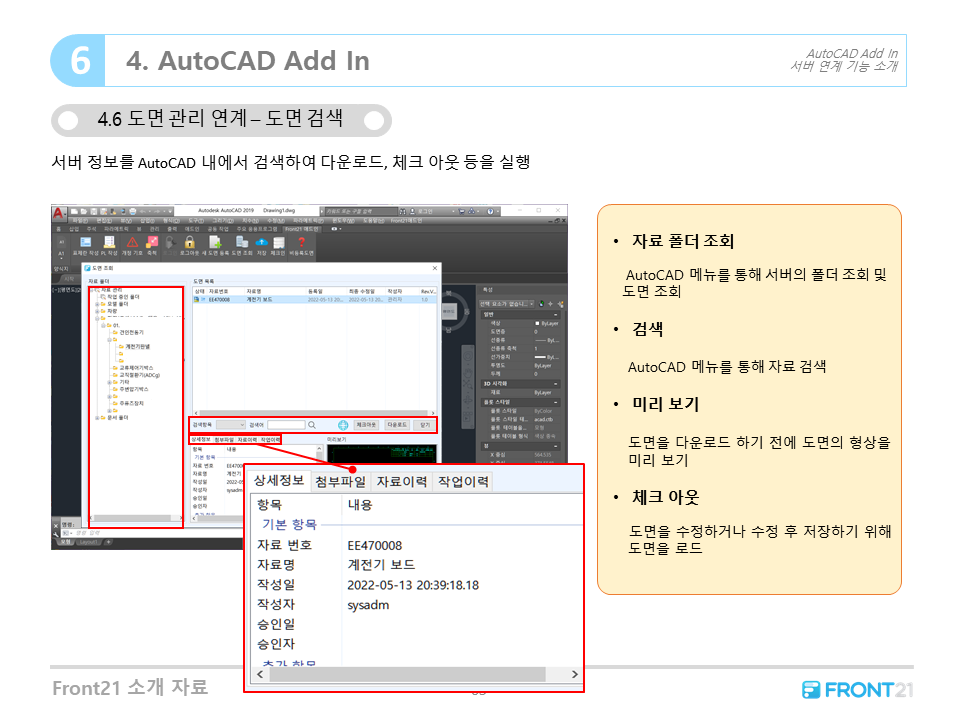This screenshot has height=720, width=960.
Task: Click the AutoCAD help question mark icon
Action: click(490, 211)
